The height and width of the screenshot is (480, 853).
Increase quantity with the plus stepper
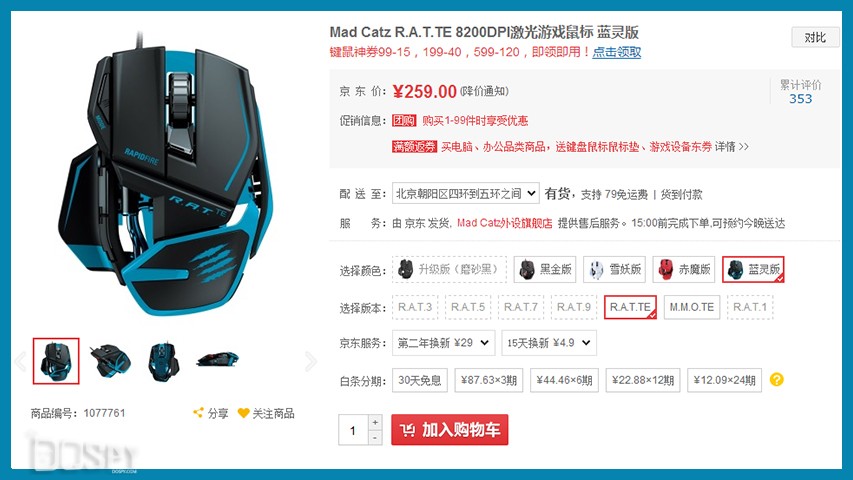(x=375, y=422)
